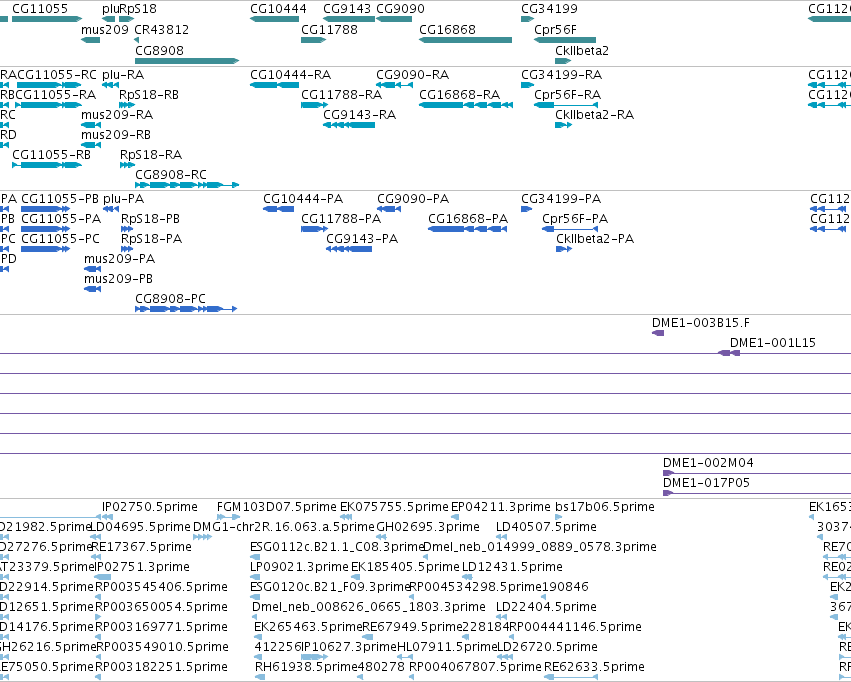This screenshot has width=851, height=682.
Task: Click the CR43812 gene label
Action: (162, 29)
